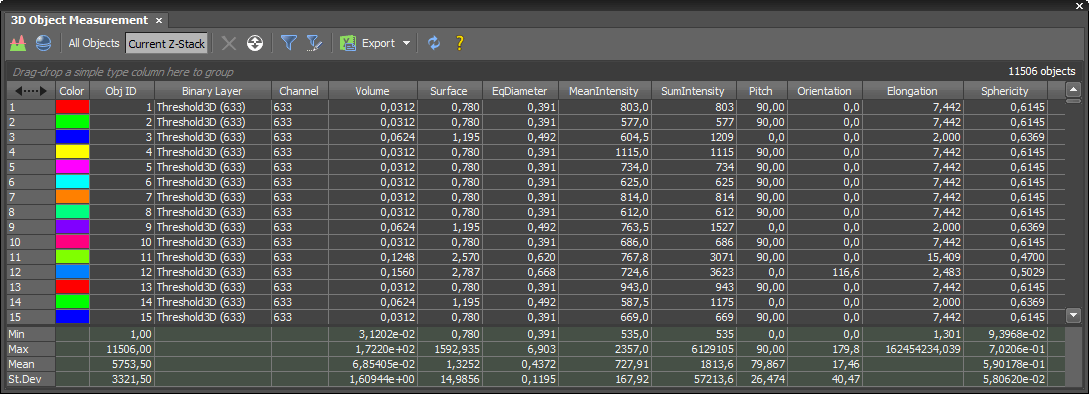Click the 11506 objects count label
This screenshot has width=1089, height=394.
pos(1042,72)
